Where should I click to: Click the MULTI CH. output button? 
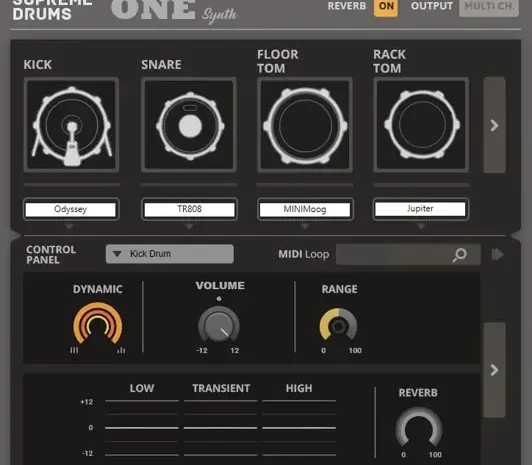tap(489, 6)
